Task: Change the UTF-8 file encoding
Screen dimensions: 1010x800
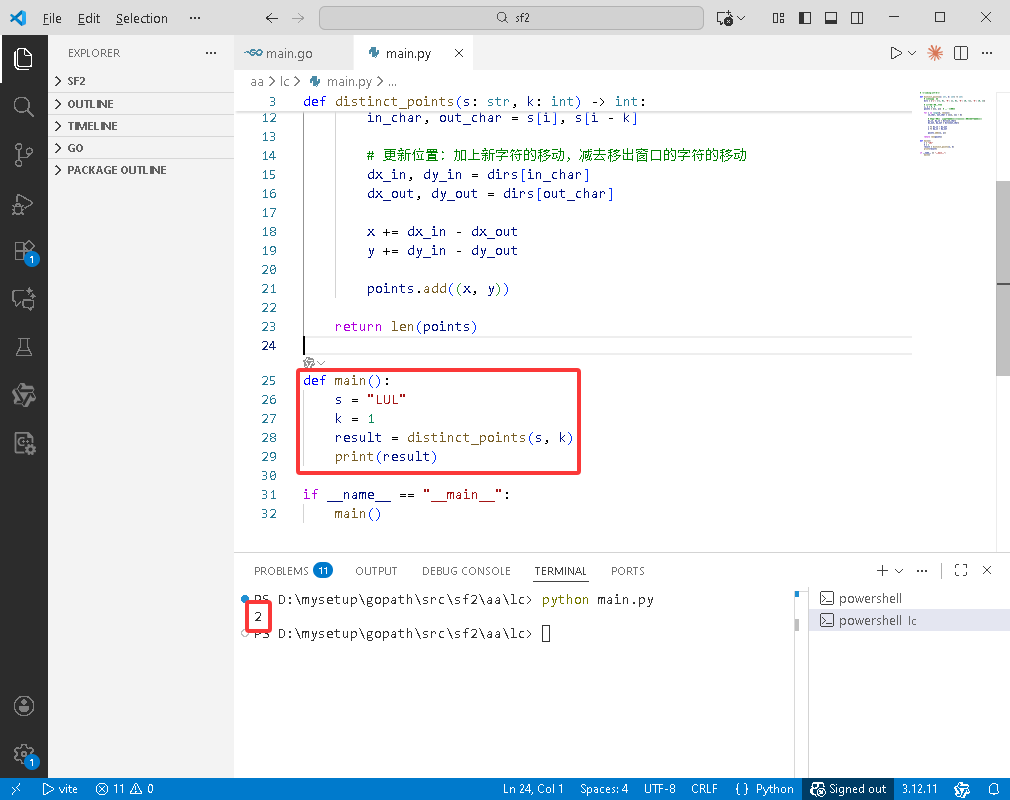Action: [660, 789]
